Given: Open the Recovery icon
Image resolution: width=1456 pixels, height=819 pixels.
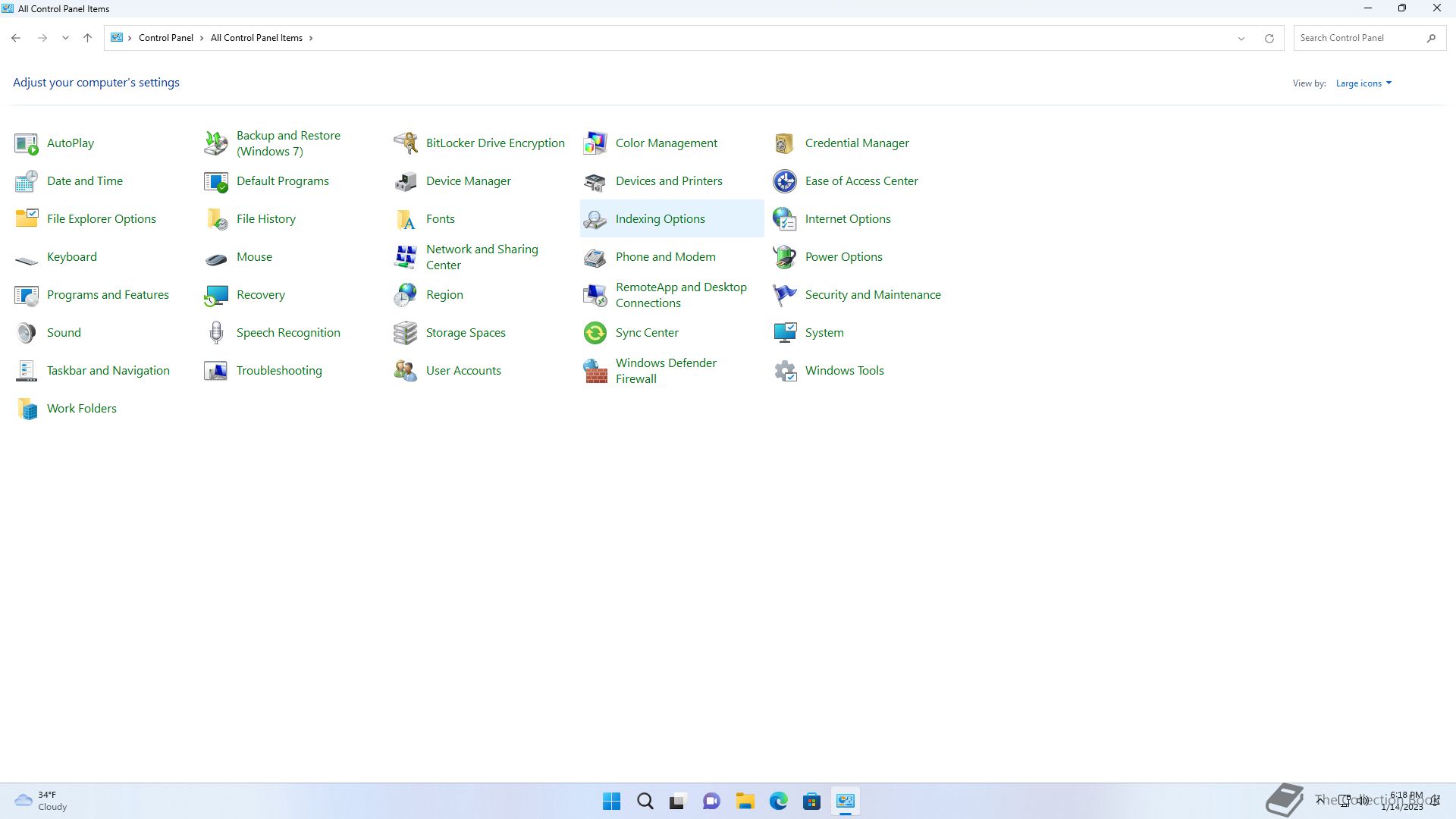Looking at the screenshot, I should click(216, 295).
